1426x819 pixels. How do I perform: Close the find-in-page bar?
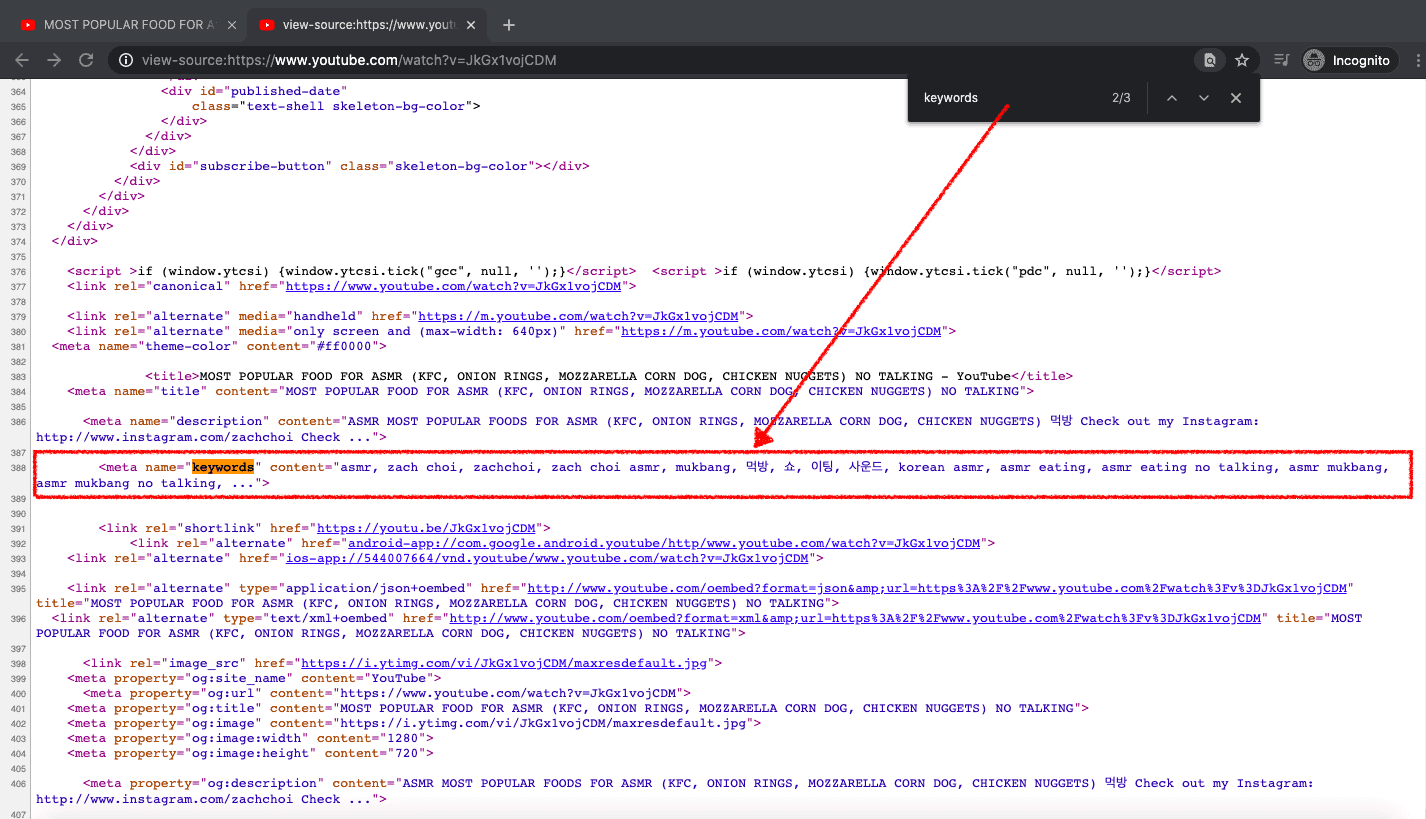[1235, 97]
